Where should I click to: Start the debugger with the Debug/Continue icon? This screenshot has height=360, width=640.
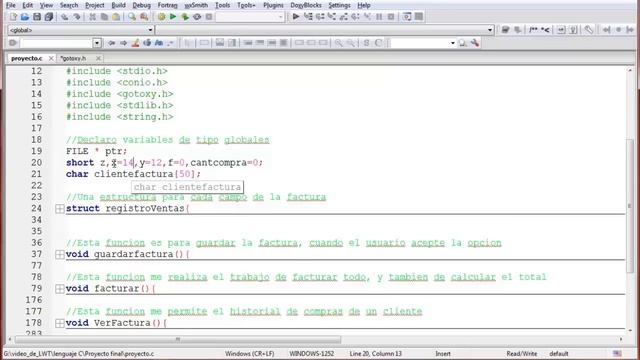(x=296, y=17)
